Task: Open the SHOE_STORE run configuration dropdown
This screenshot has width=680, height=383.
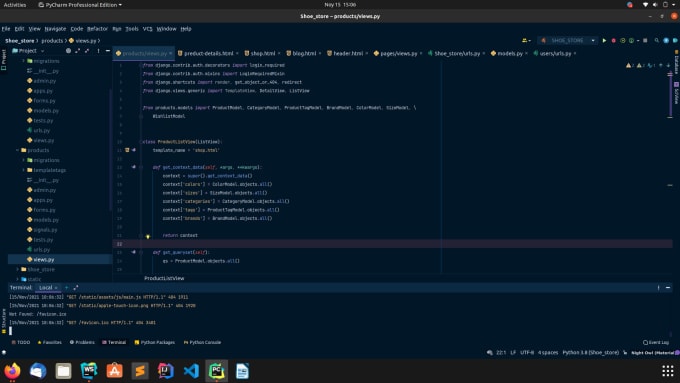Action: (x=567, y=40)
